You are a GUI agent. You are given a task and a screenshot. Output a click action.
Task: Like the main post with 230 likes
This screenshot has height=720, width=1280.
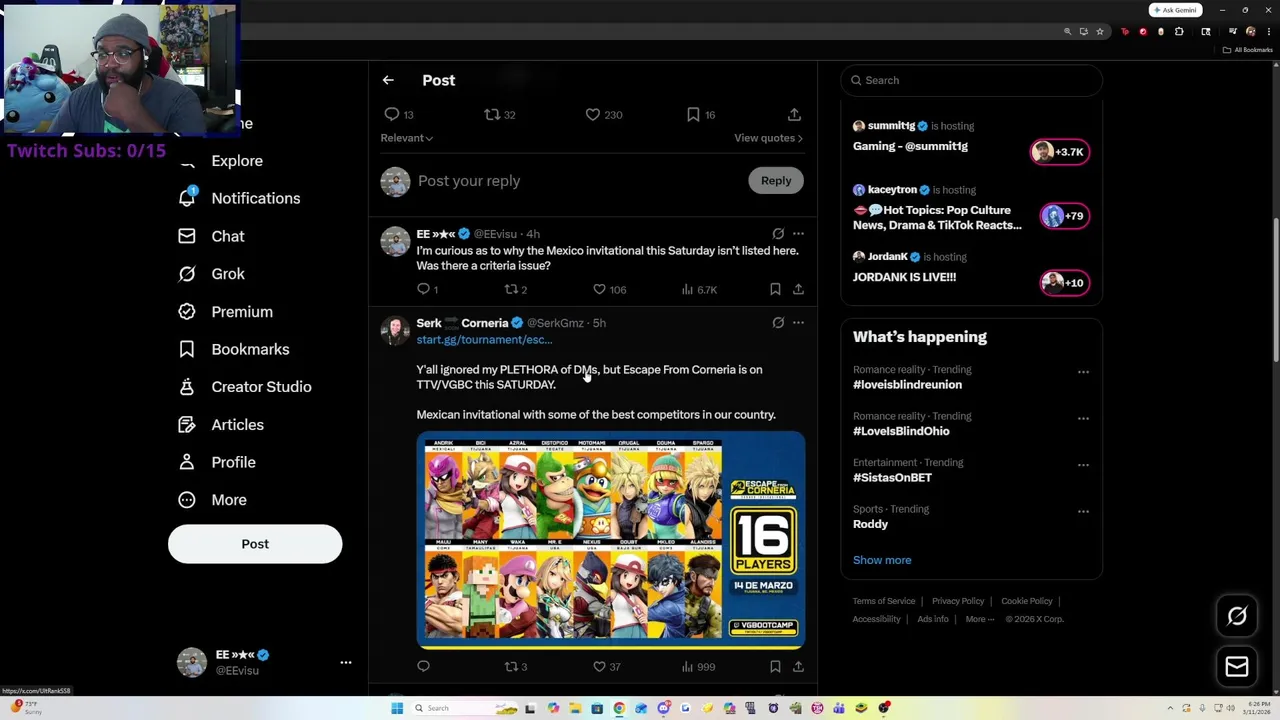[x=593, y=115]
